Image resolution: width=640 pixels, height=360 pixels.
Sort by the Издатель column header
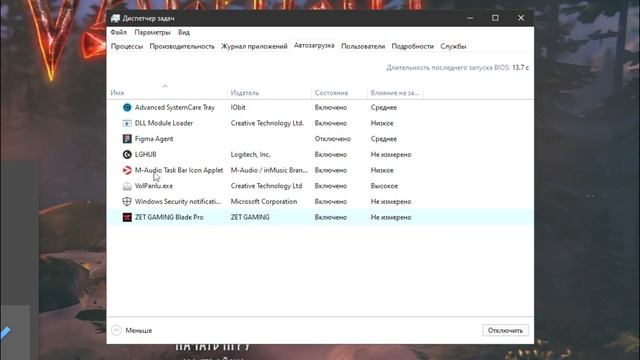245,93
